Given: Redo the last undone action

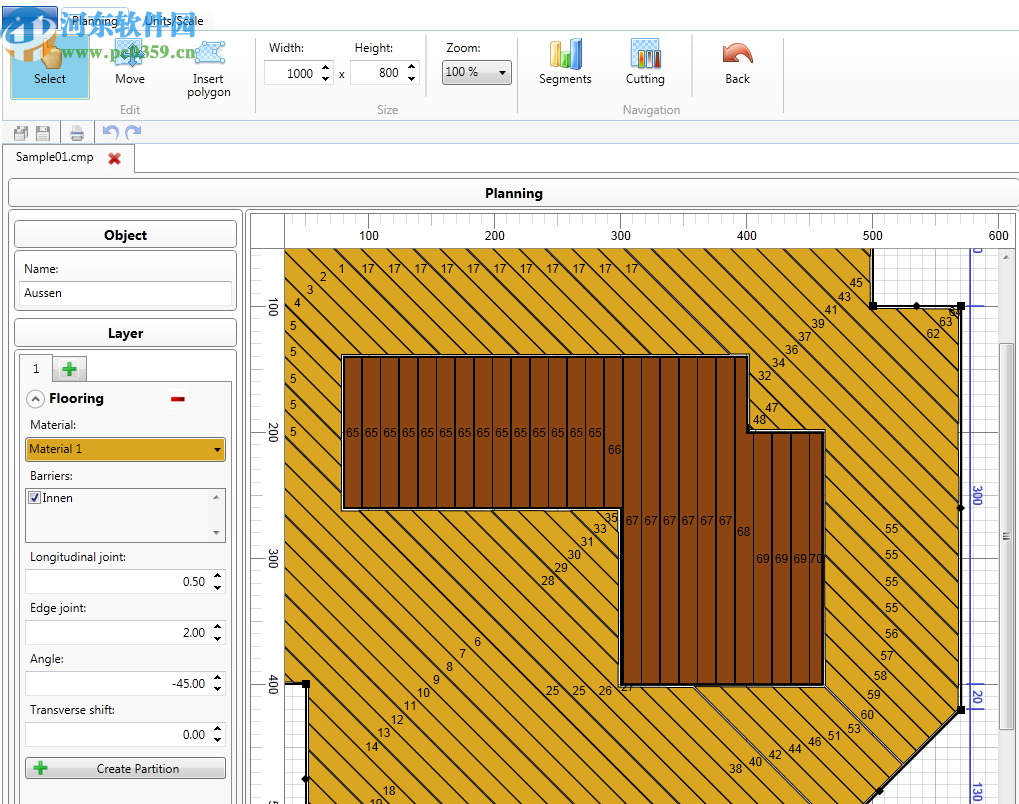Looking at the screenshot, I should pyautogui.click(x=133, y=133).
